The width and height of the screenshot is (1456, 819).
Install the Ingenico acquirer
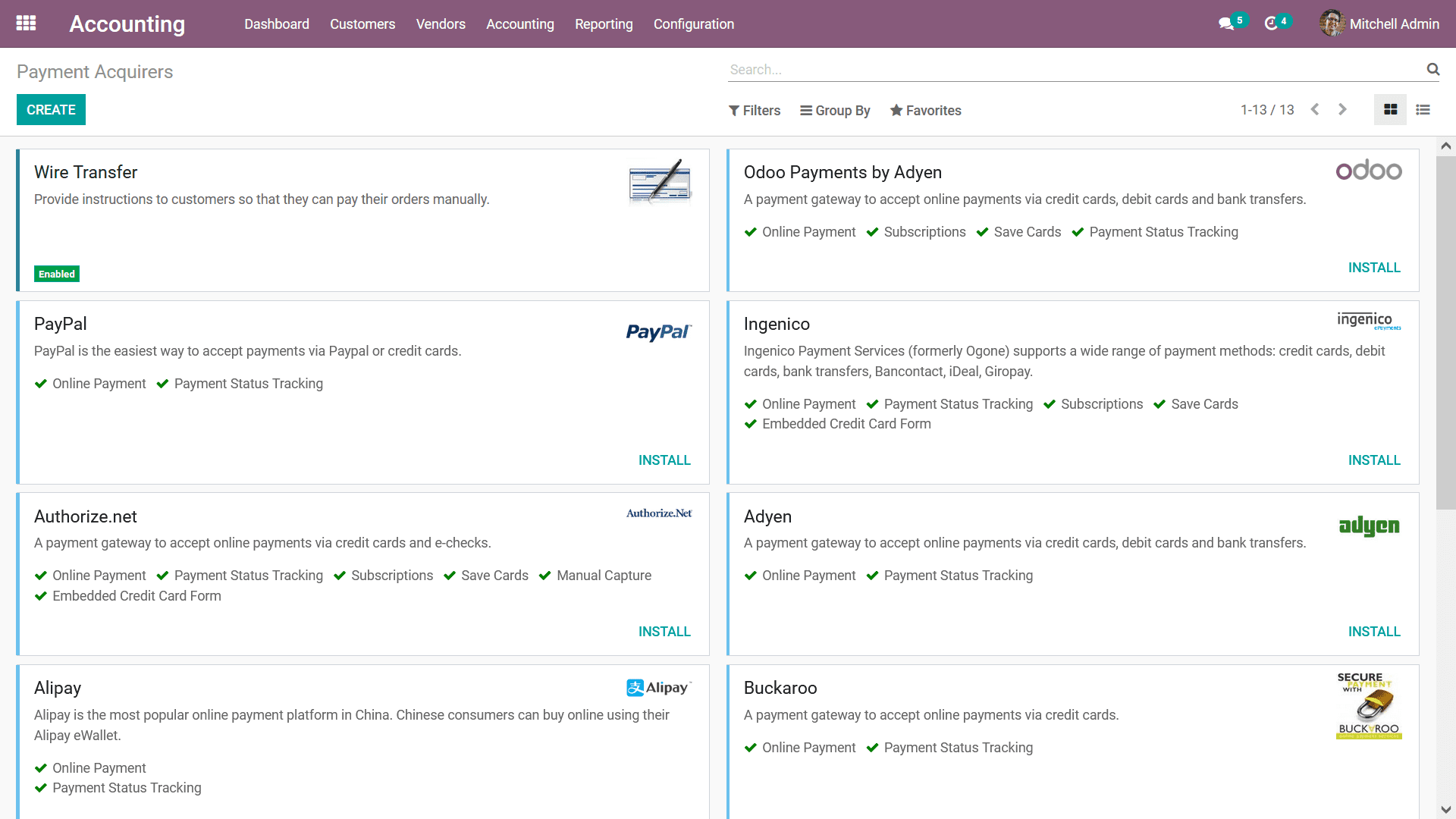pyautogui.click(x=1374, y=460)
